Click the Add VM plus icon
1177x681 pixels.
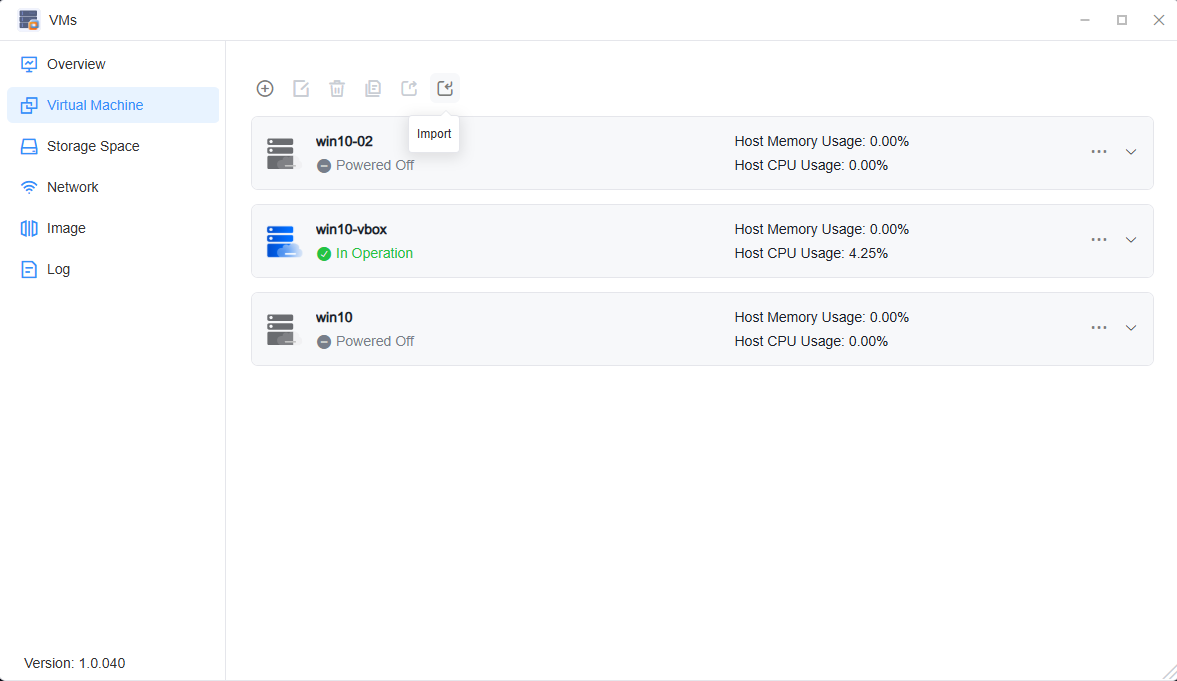click(265, 88)
